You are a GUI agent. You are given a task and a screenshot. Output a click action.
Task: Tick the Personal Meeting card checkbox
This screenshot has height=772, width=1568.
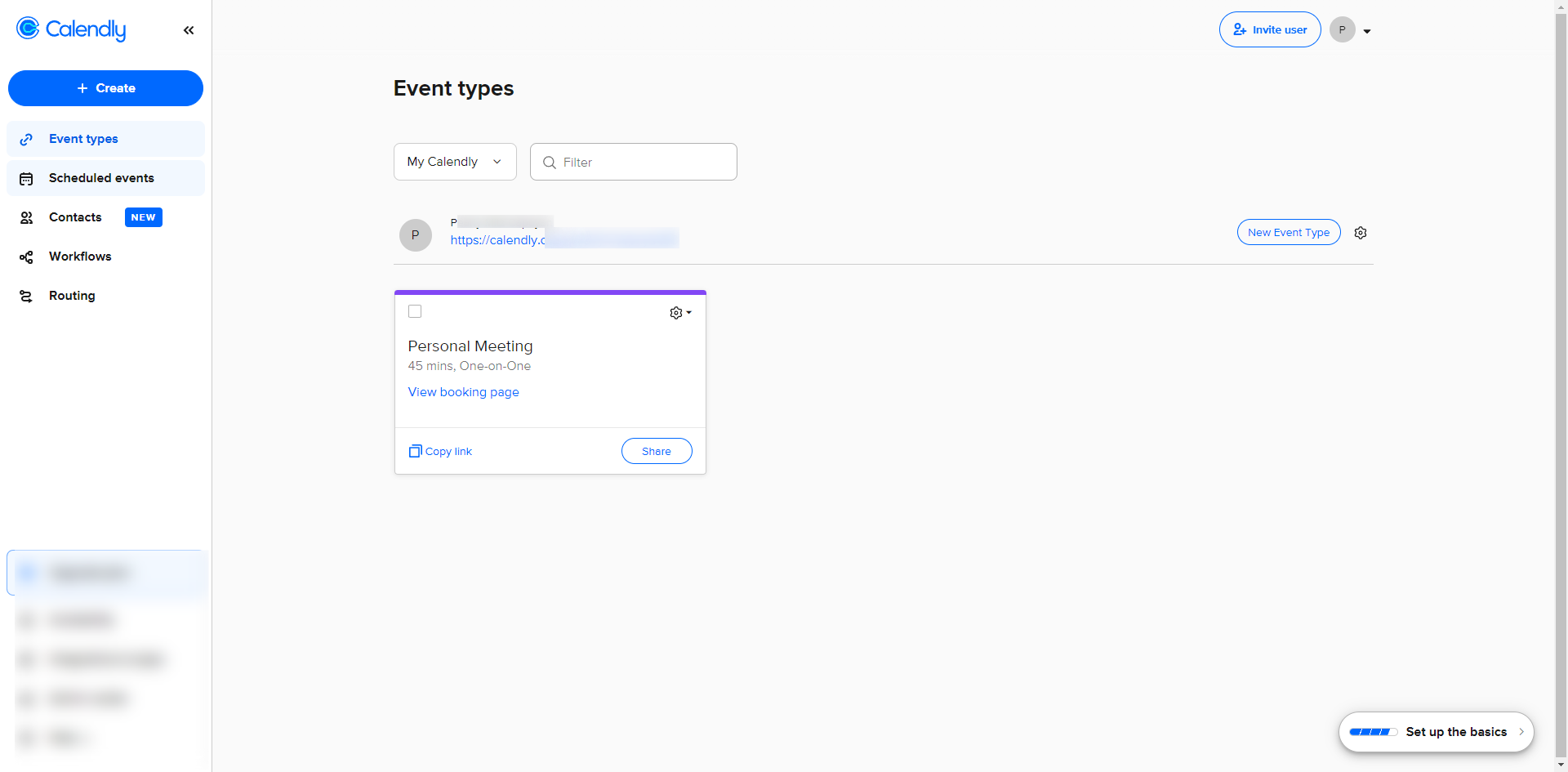tap(415, 311)
